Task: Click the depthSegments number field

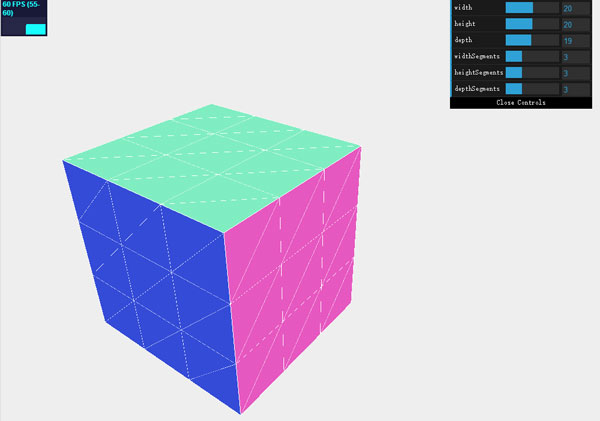Action: tap(576, 89)
